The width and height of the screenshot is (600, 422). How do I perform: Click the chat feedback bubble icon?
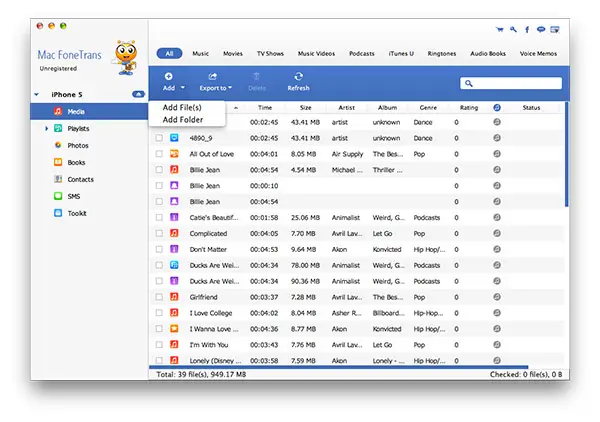[541, 29]
